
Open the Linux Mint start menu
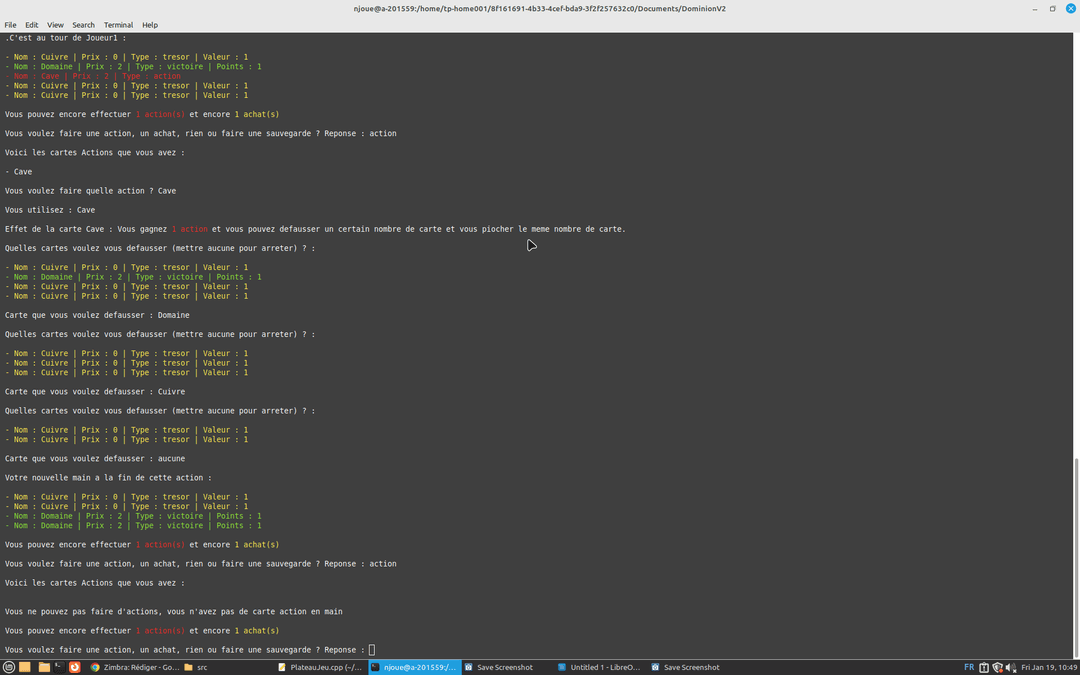[x=9, y=667]
